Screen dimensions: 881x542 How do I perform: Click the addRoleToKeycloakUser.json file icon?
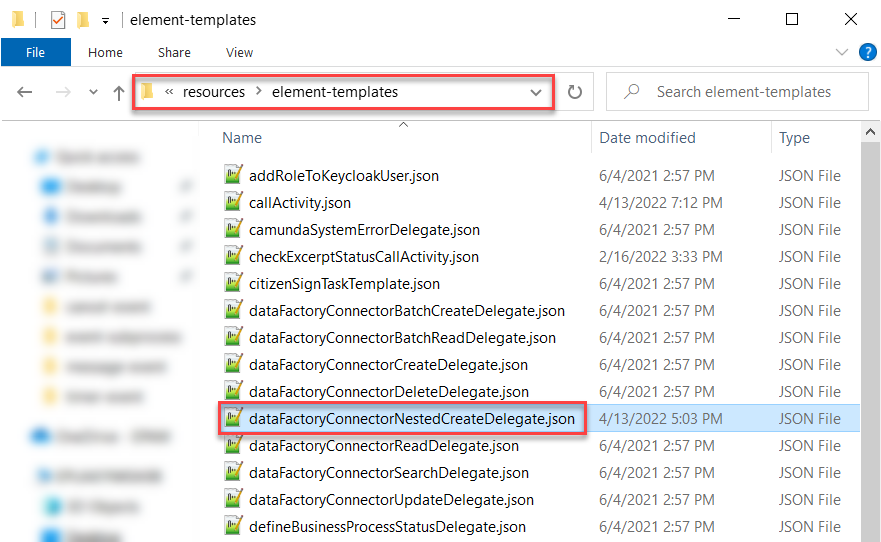pos(233,176)
